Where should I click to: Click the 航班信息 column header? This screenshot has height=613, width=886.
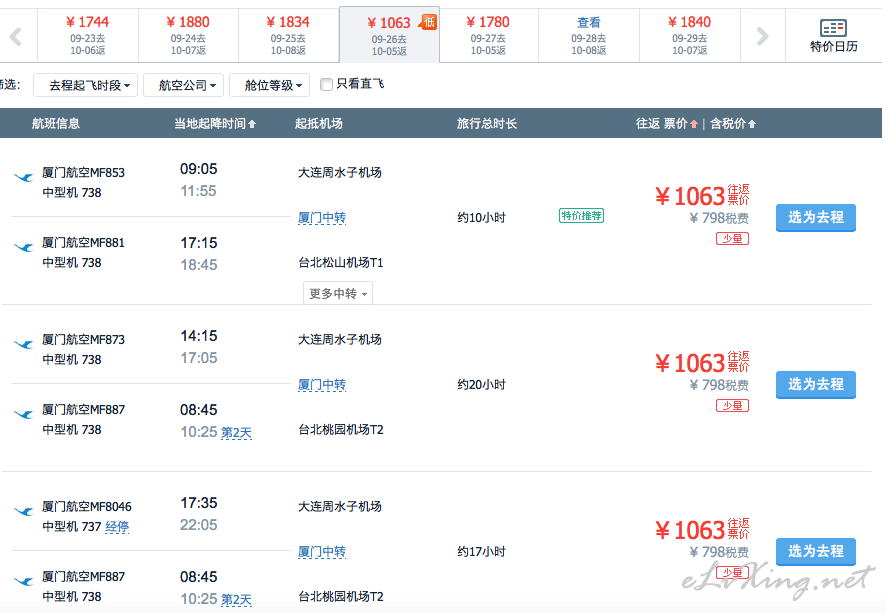tap(56, 124)
